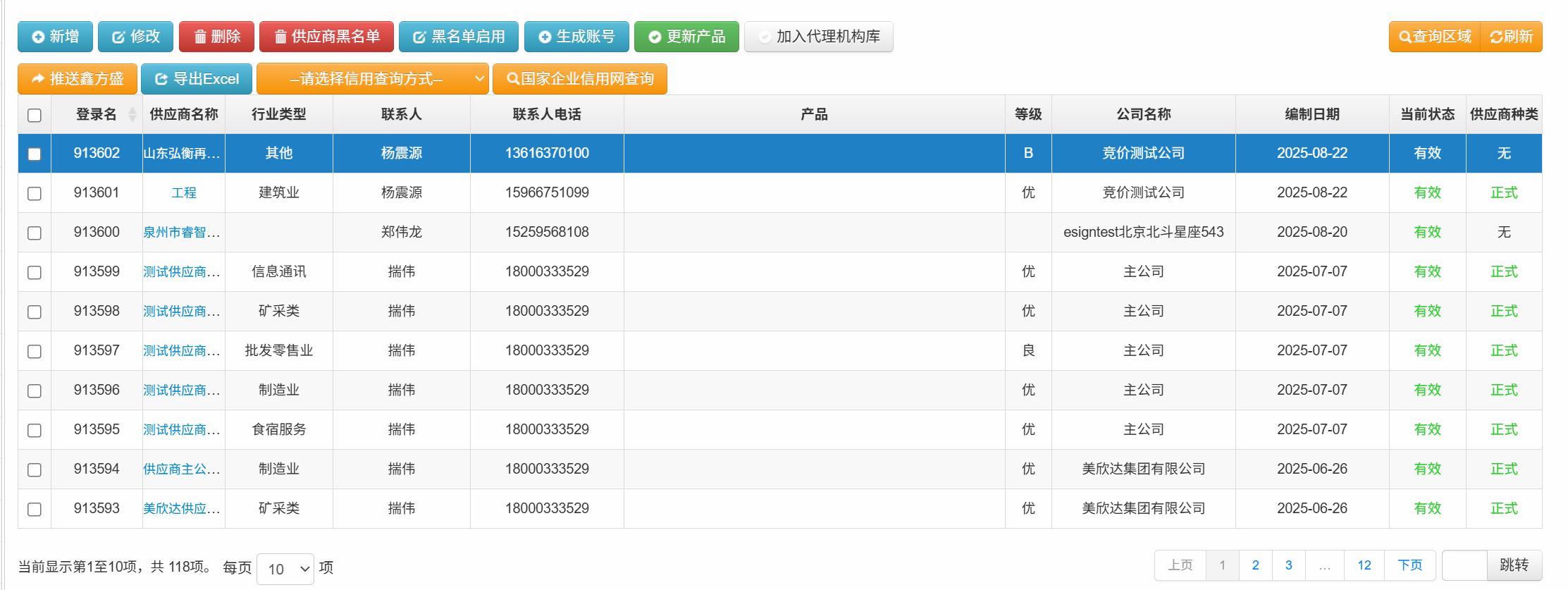Toggle the select-all checkbox in table header
The image size is (1568, 590).
click(x=35, y=115)
